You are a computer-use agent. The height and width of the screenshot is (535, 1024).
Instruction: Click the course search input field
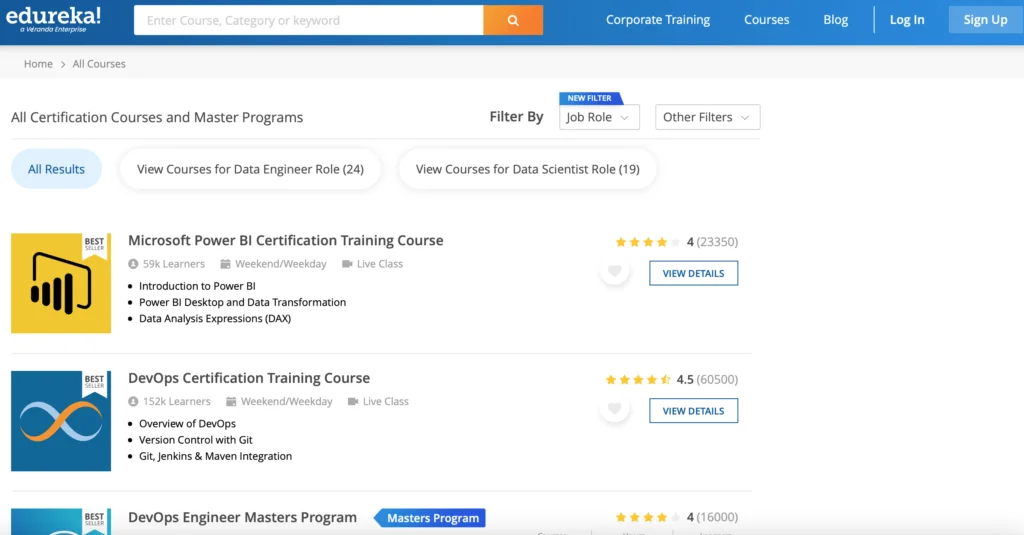pos(308,20)
